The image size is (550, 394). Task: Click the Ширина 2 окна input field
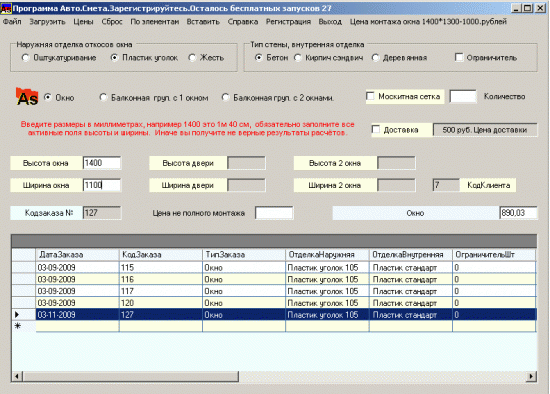point(396,185)
